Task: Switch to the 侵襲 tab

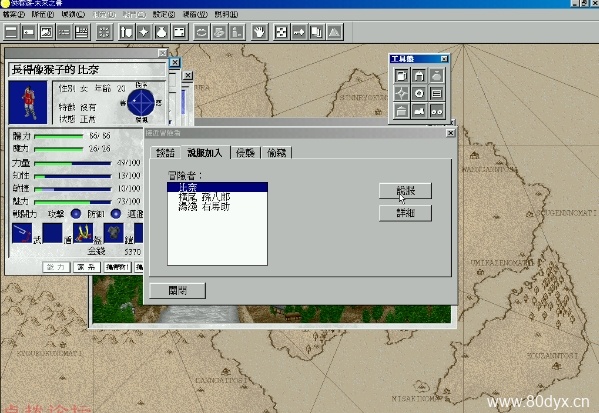Action: click(245, 153)
